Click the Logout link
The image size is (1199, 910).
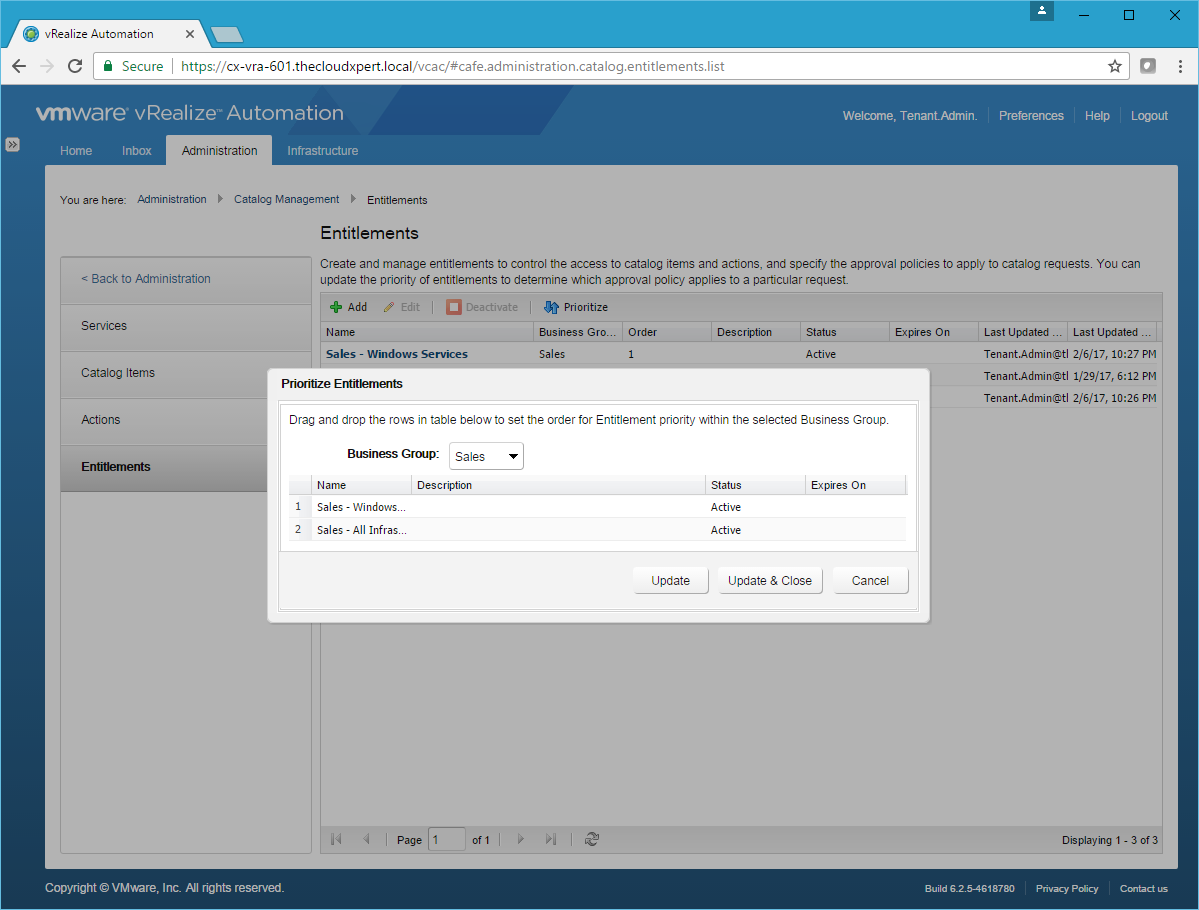pos(1149,116)
